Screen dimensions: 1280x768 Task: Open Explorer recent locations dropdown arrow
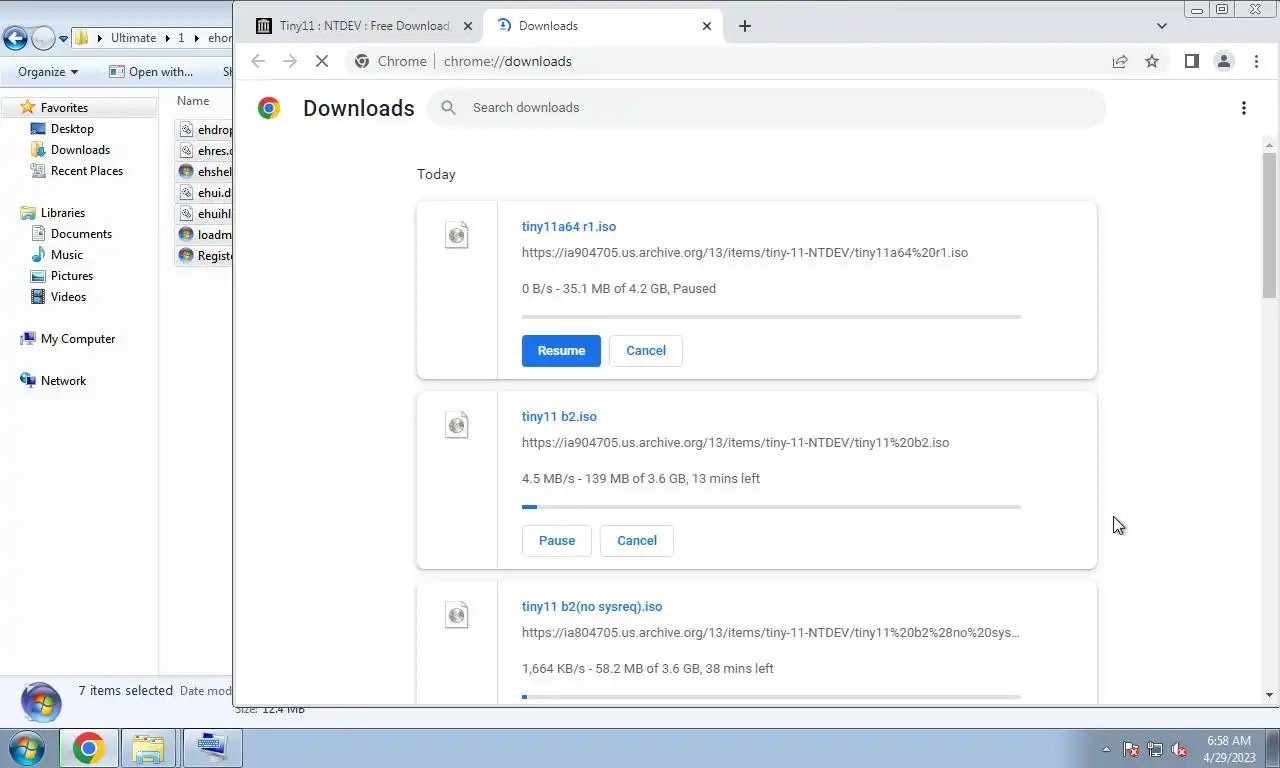tap(63, 39)
